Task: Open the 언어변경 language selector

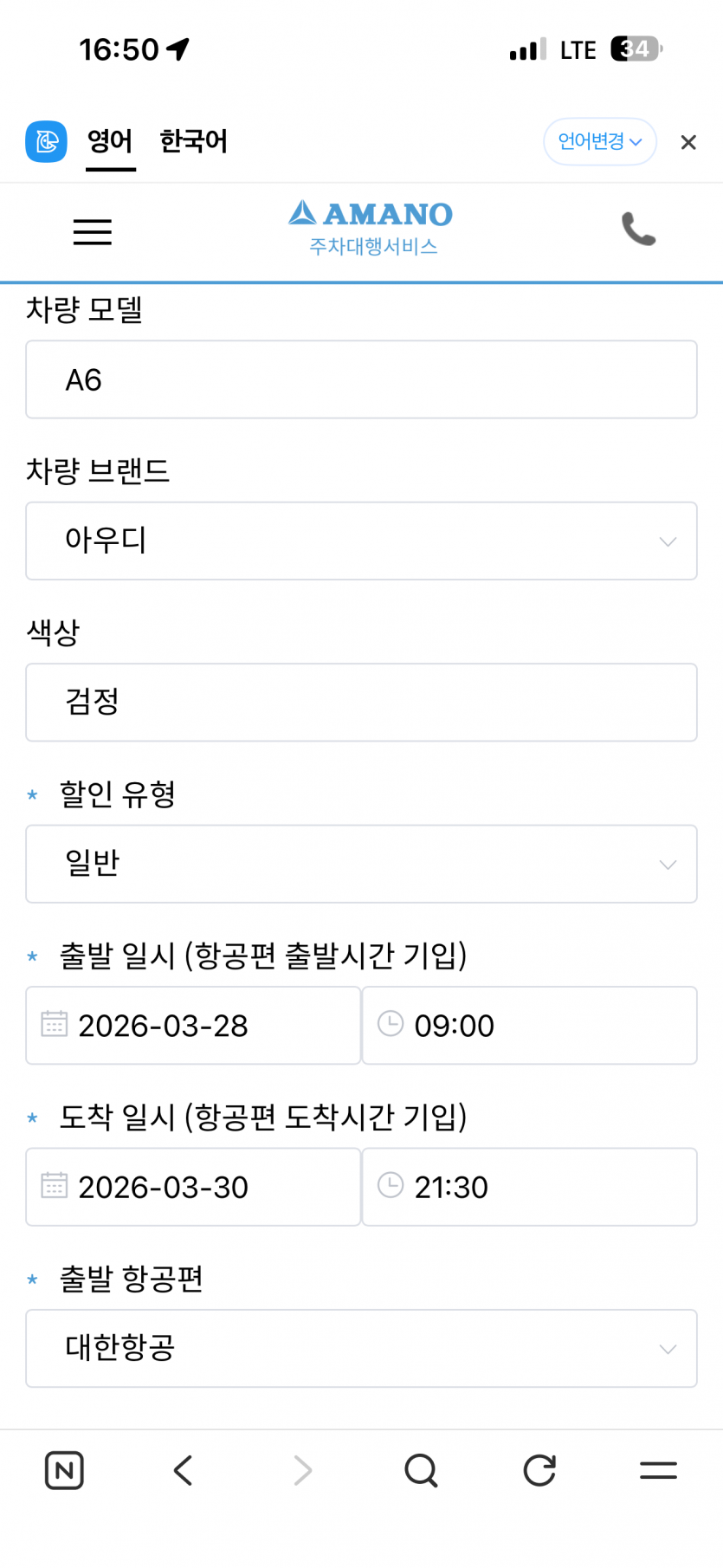Action: click(x=599, y=141)
